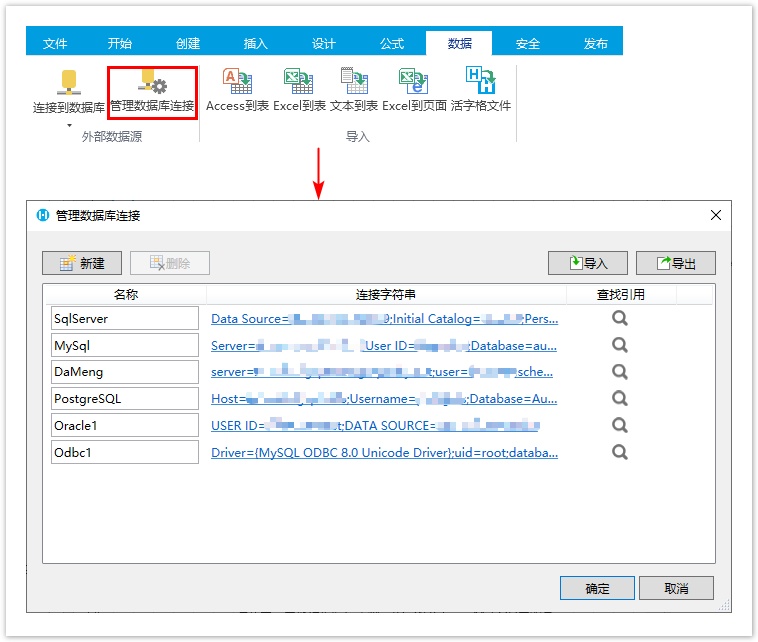This screenshot has height=642, width=758.
Task: Click the magnifier icon in Odbc1 row
Action: point(620,452)
